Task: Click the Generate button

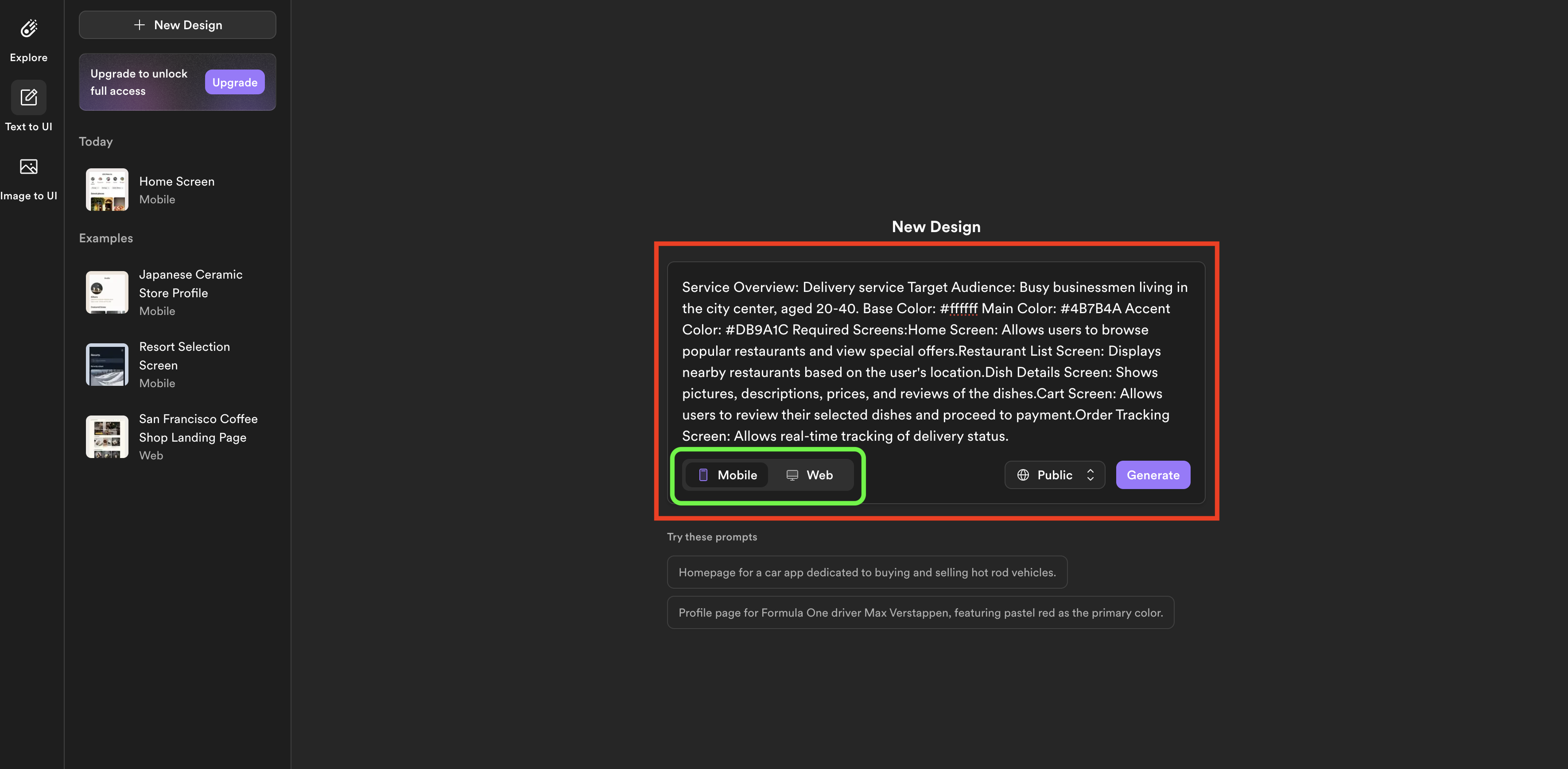Action: pyautogui.click(x=1153, y=475)
